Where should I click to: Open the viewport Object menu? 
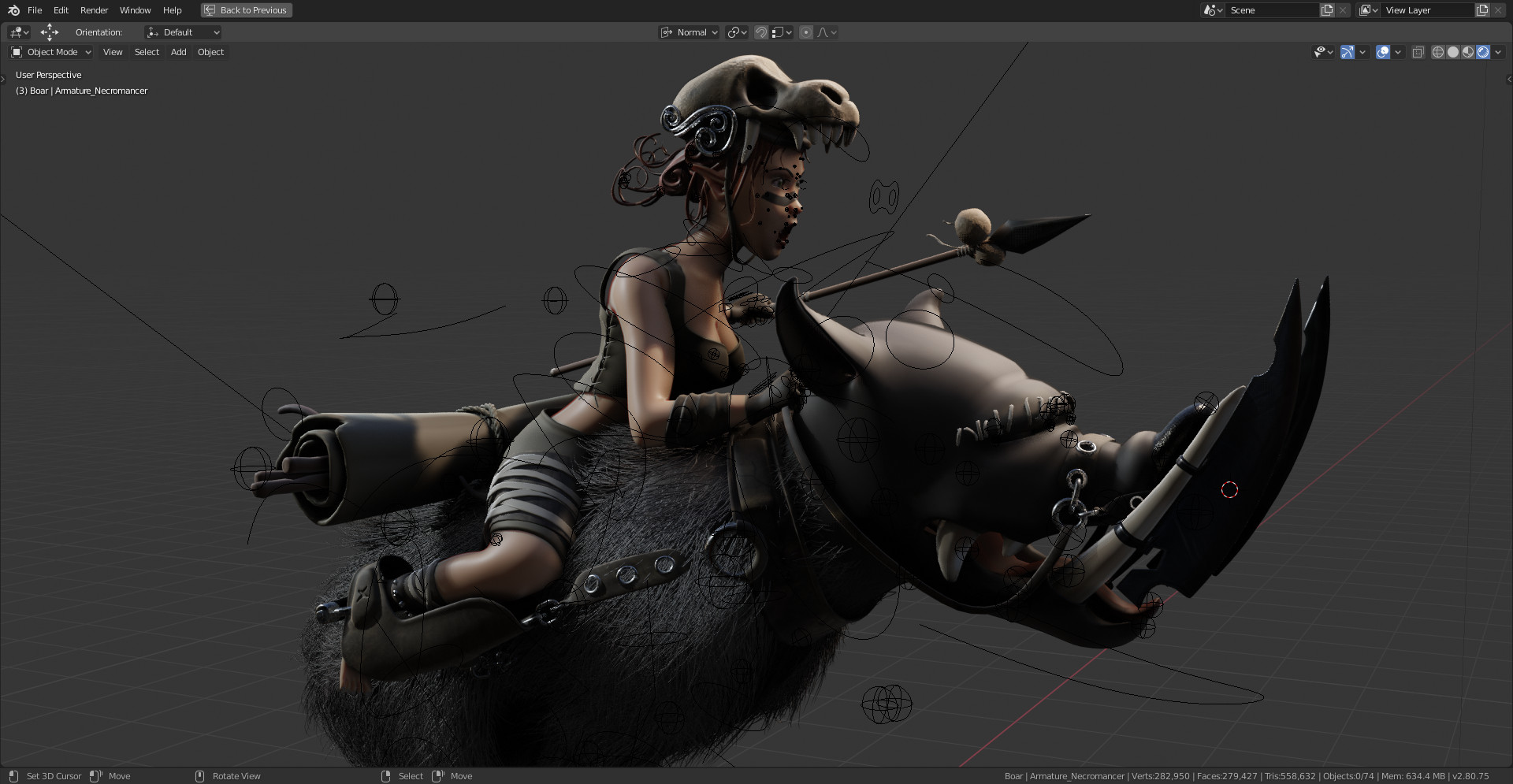(210, 52)
